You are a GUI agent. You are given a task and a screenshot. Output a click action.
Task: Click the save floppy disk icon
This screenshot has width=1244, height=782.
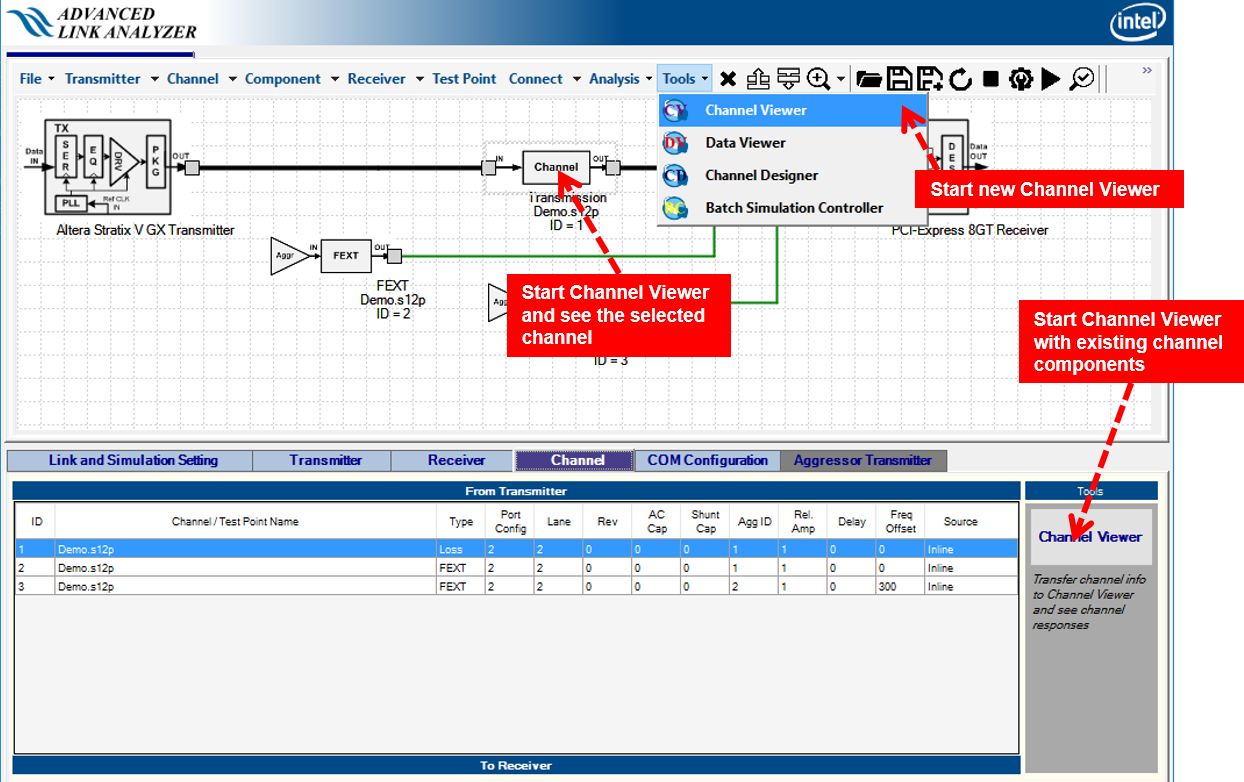(900, 79)
